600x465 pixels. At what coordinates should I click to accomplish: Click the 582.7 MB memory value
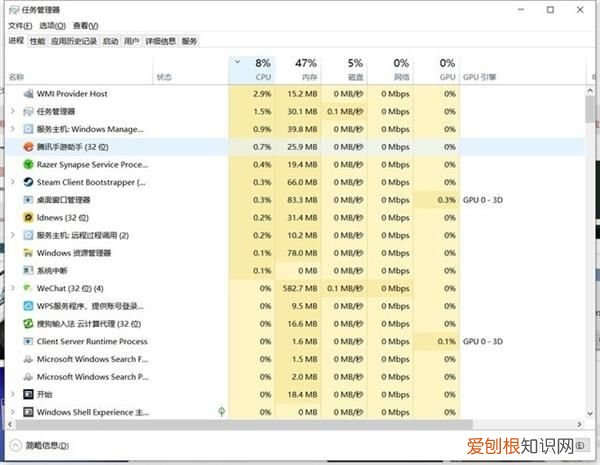(300, 288)
